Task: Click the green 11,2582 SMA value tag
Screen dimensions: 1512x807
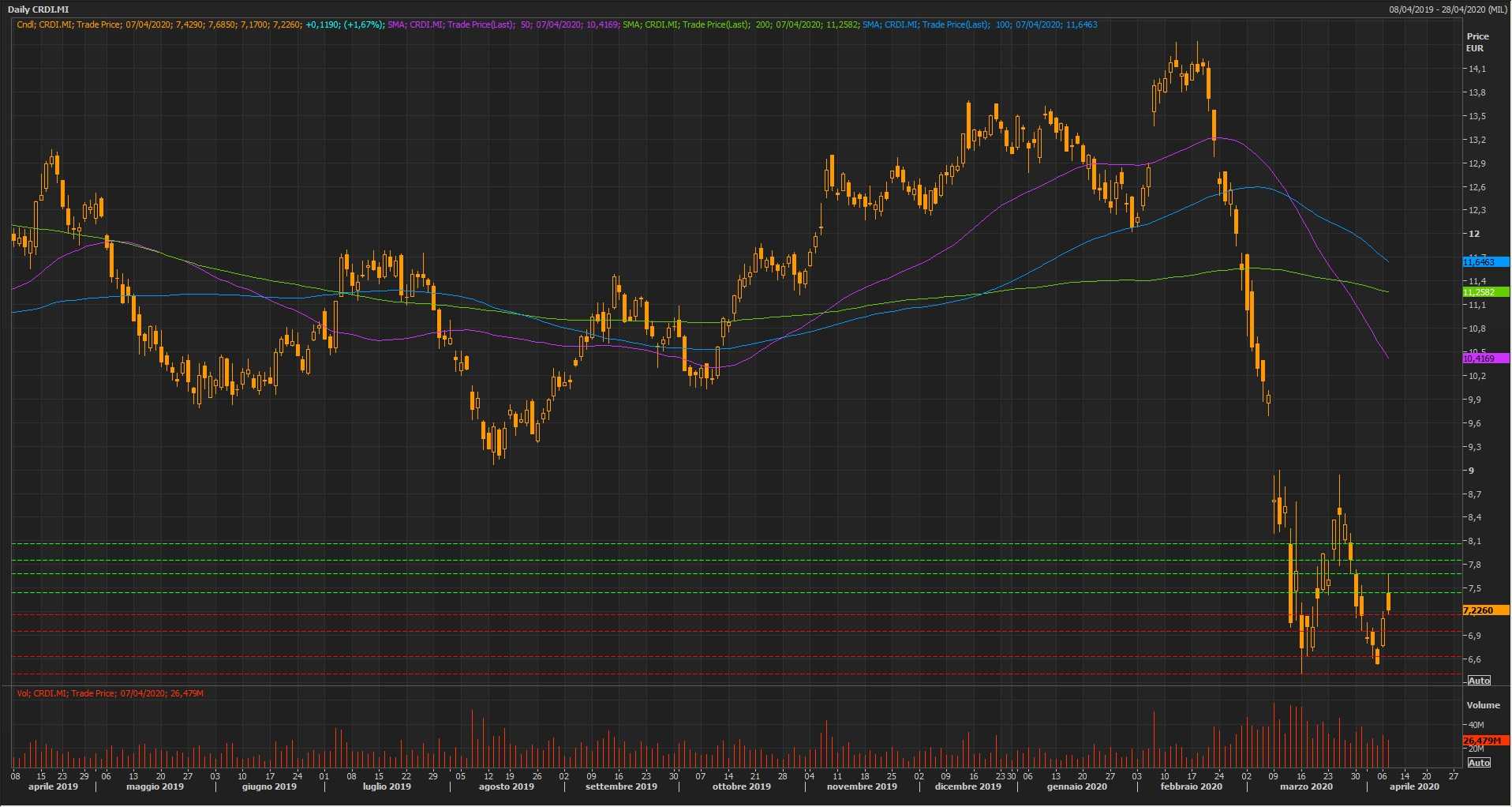Action: click(1484, 292)
